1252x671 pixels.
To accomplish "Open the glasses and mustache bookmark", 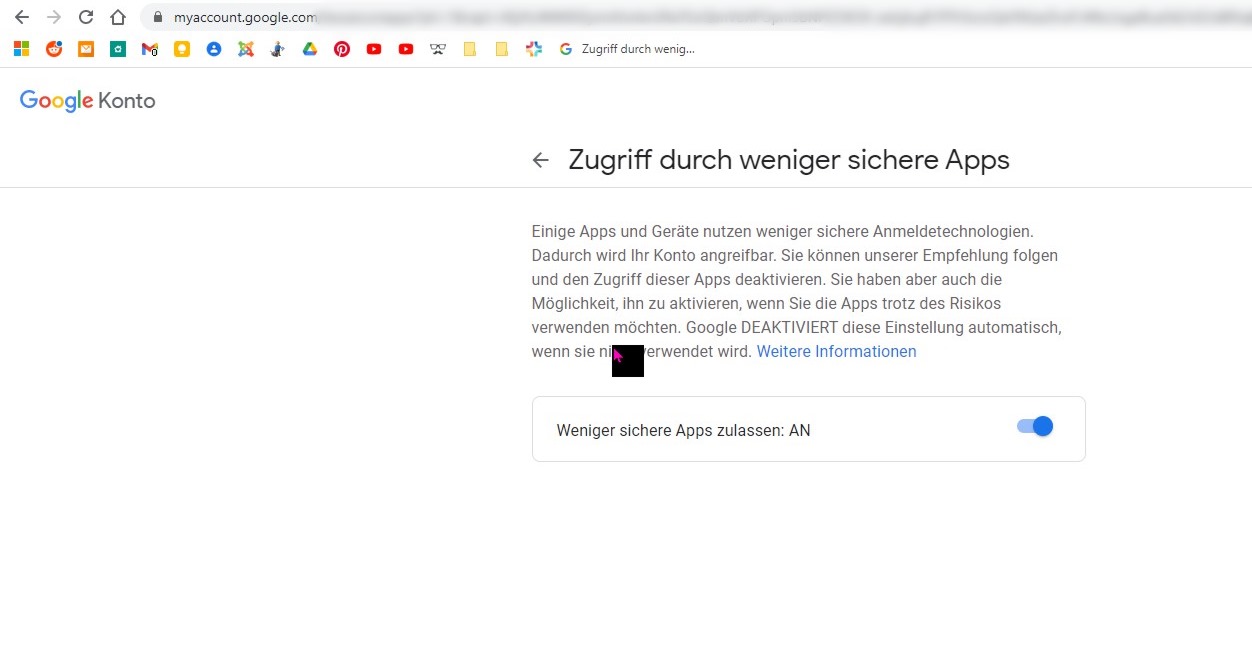I will click(x=438, y=49).
